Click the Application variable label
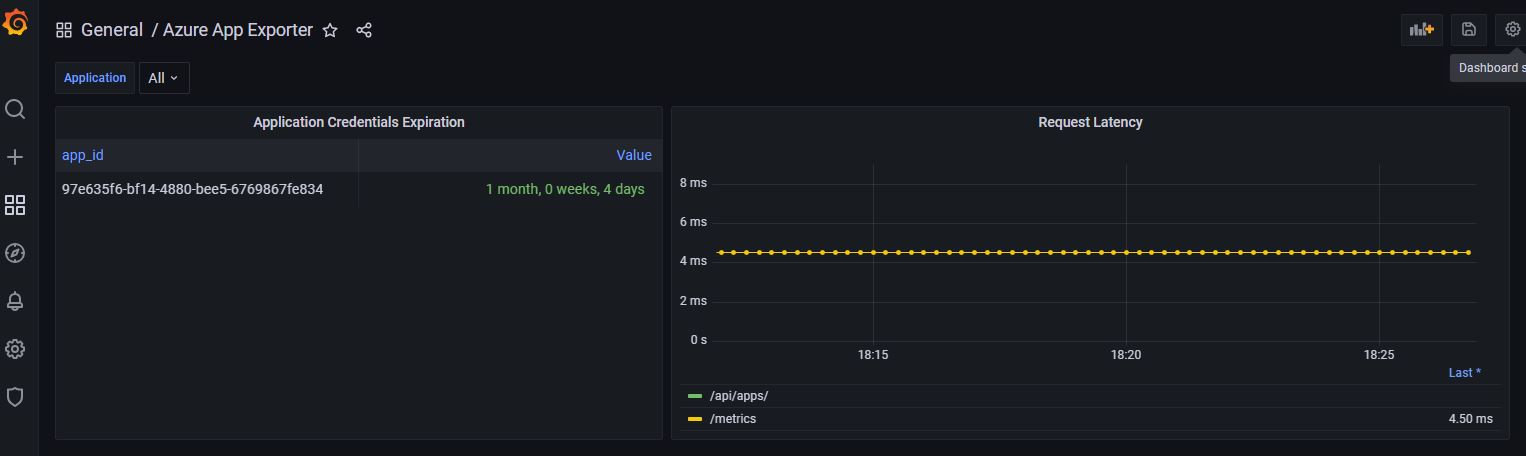Image resolution: width=1526 pixels, height=456 pixels. (95, 78)
